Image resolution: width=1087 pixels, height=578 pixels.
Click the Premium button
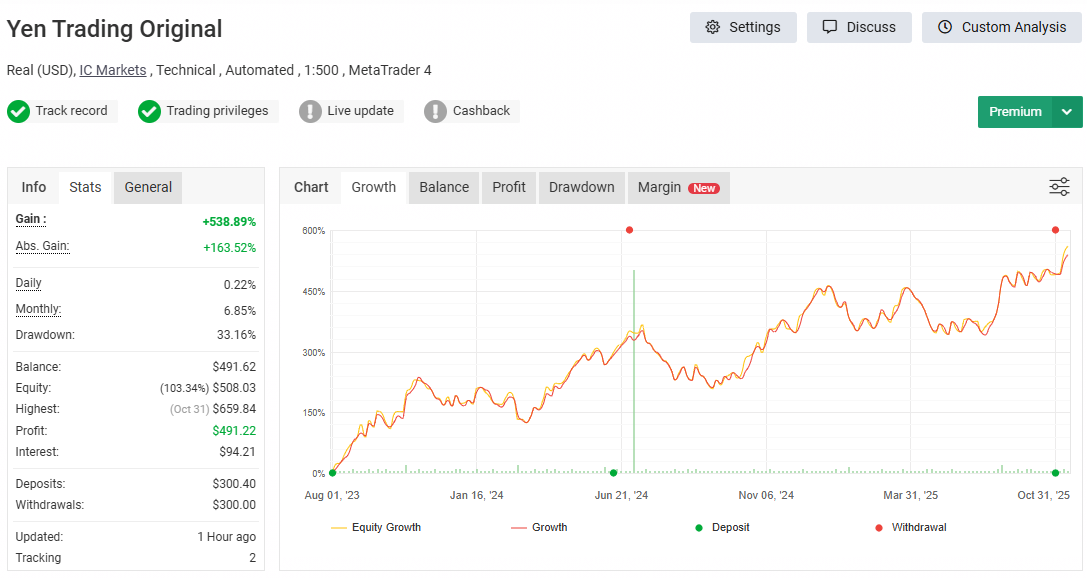click(1015, 112)
